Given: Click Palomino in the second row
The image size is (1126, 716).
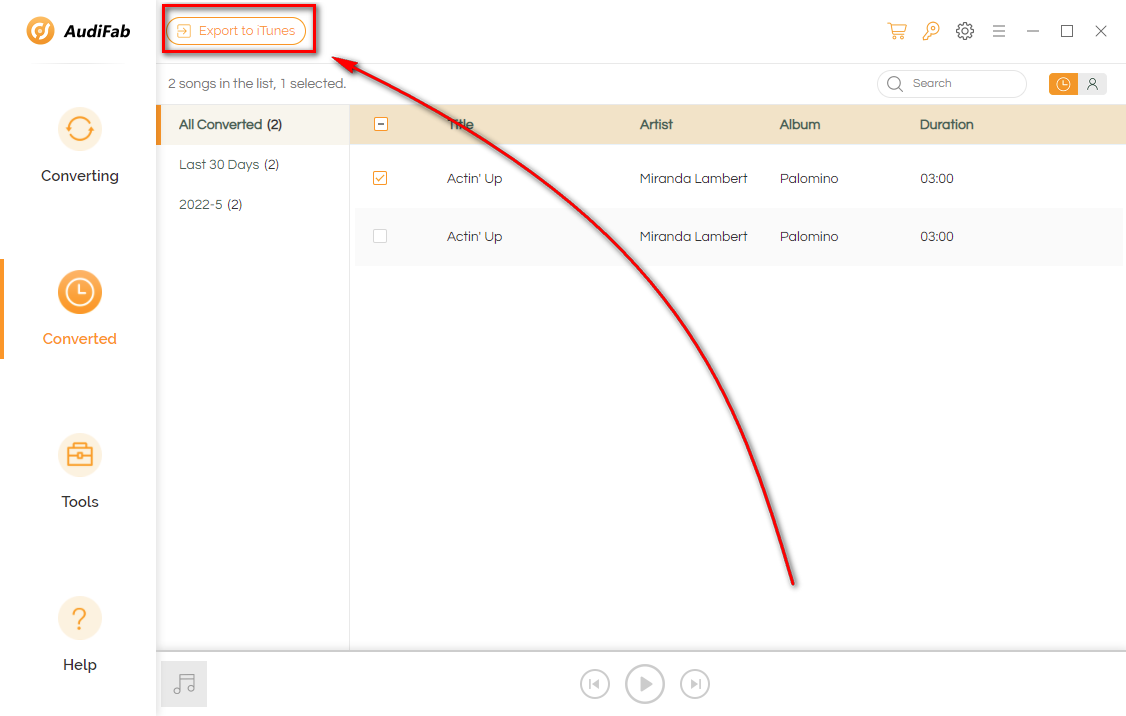Looking at the screenshot, I should 809,236.
